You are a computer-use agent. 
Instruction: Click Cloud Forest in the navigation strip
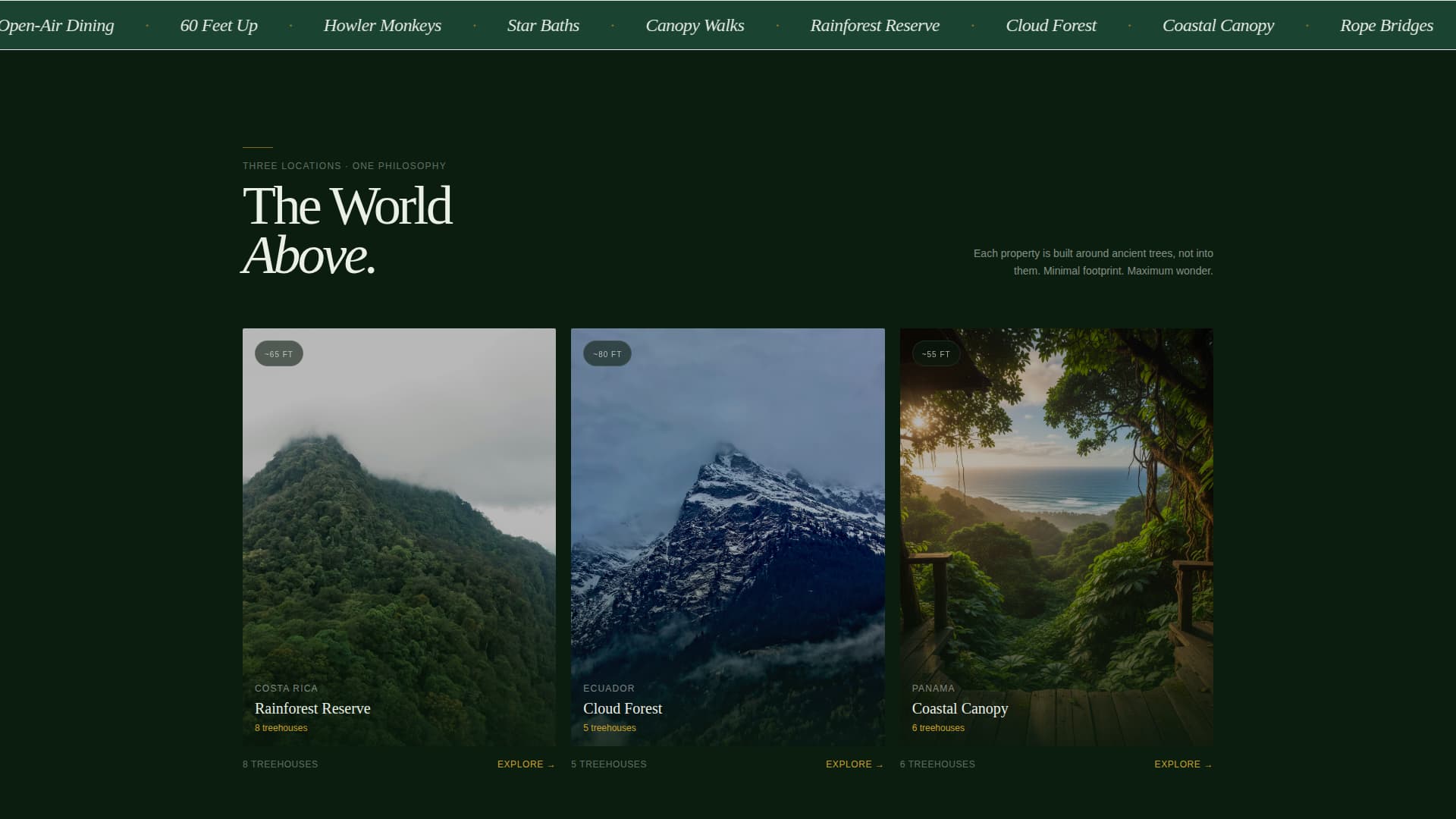[1050, 25]
